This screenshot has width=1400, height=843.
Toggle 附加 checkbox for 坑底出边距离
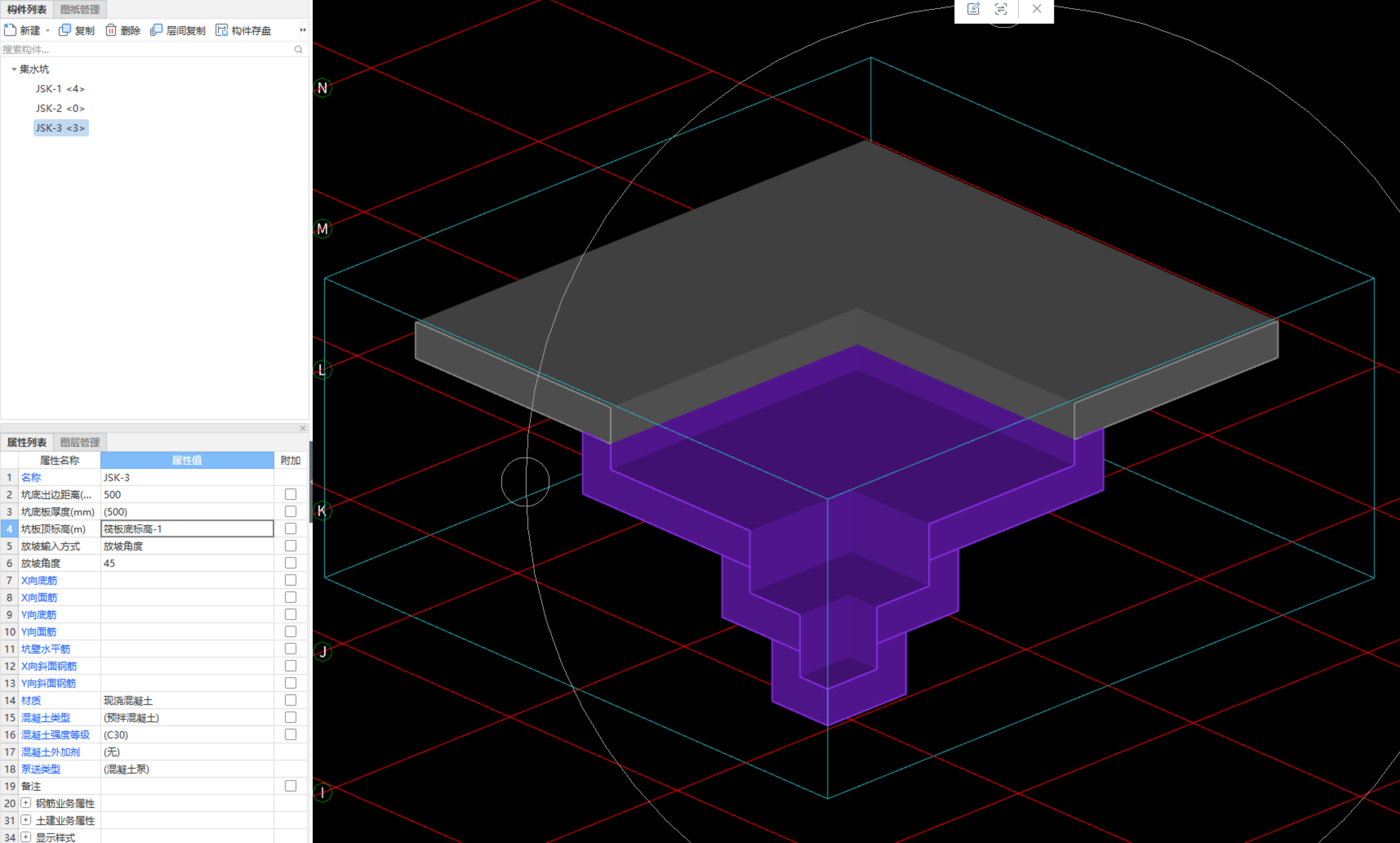(x=291, y=494)
